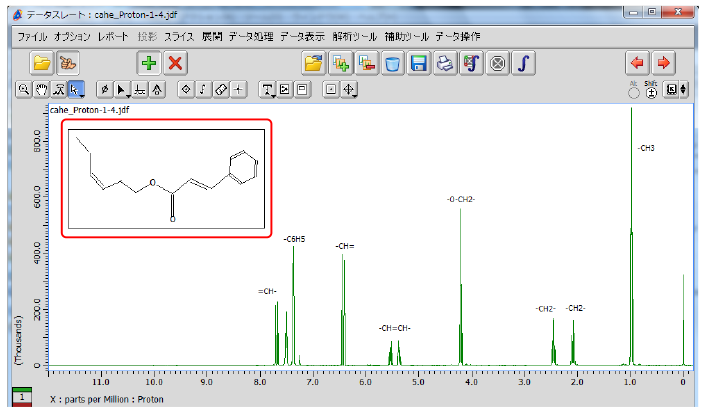Click the up-down stepper arrows
Image resolution: width=704 pixels, height=415 pixels.
683,90
